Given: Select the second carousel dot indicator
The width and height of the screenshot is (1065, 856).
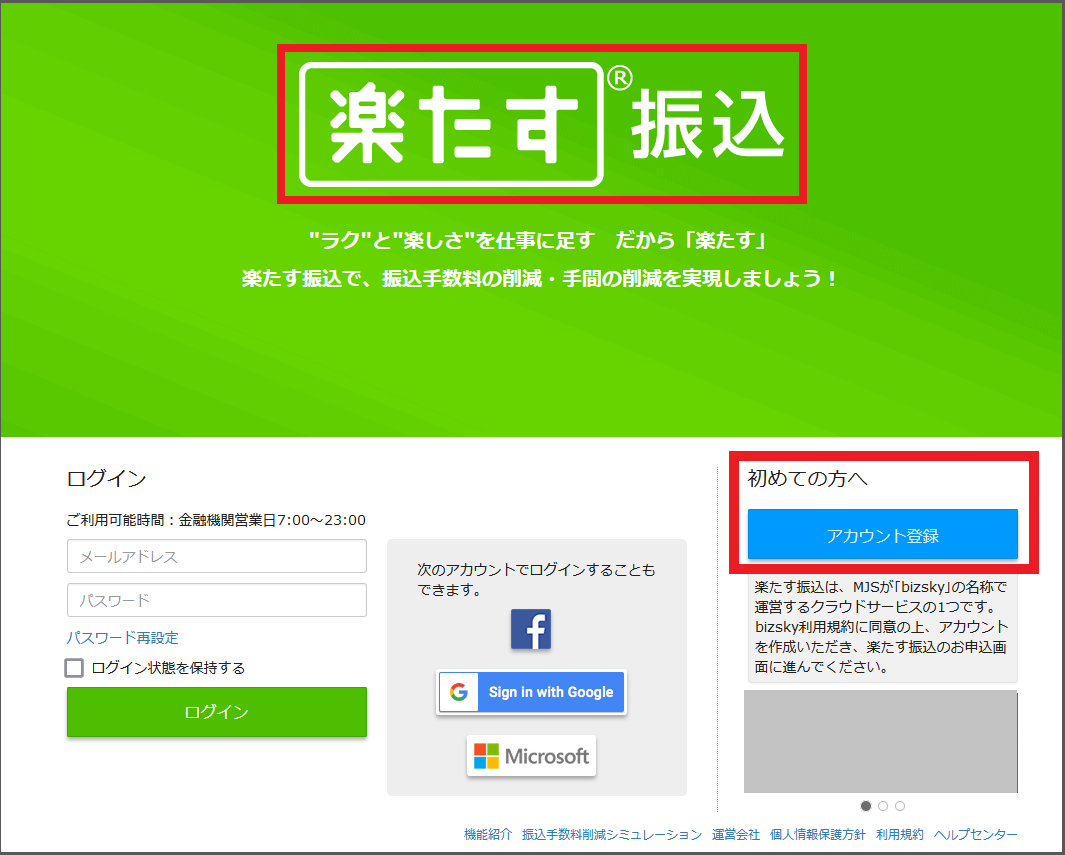Looking at the screenshot, I should click(882, 806).
